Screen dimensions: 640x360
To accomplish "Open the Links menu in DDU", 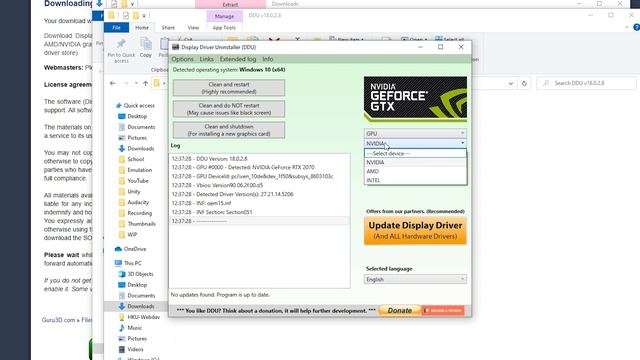I will coord(206,59).
